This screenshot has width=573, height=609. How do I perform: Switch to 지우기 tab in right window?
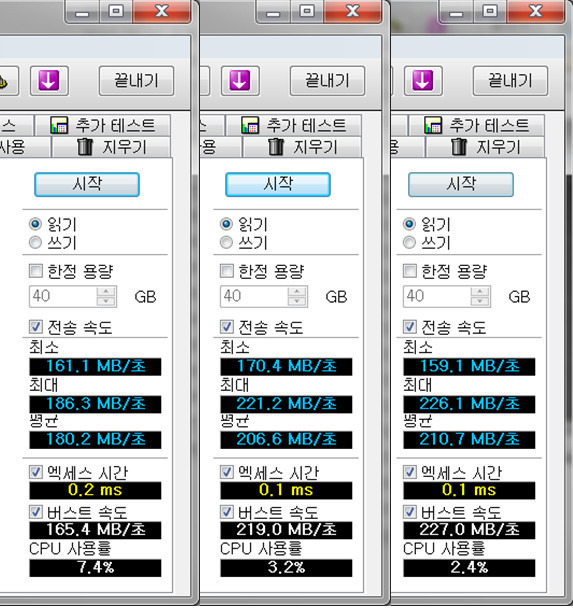(485, 147)
